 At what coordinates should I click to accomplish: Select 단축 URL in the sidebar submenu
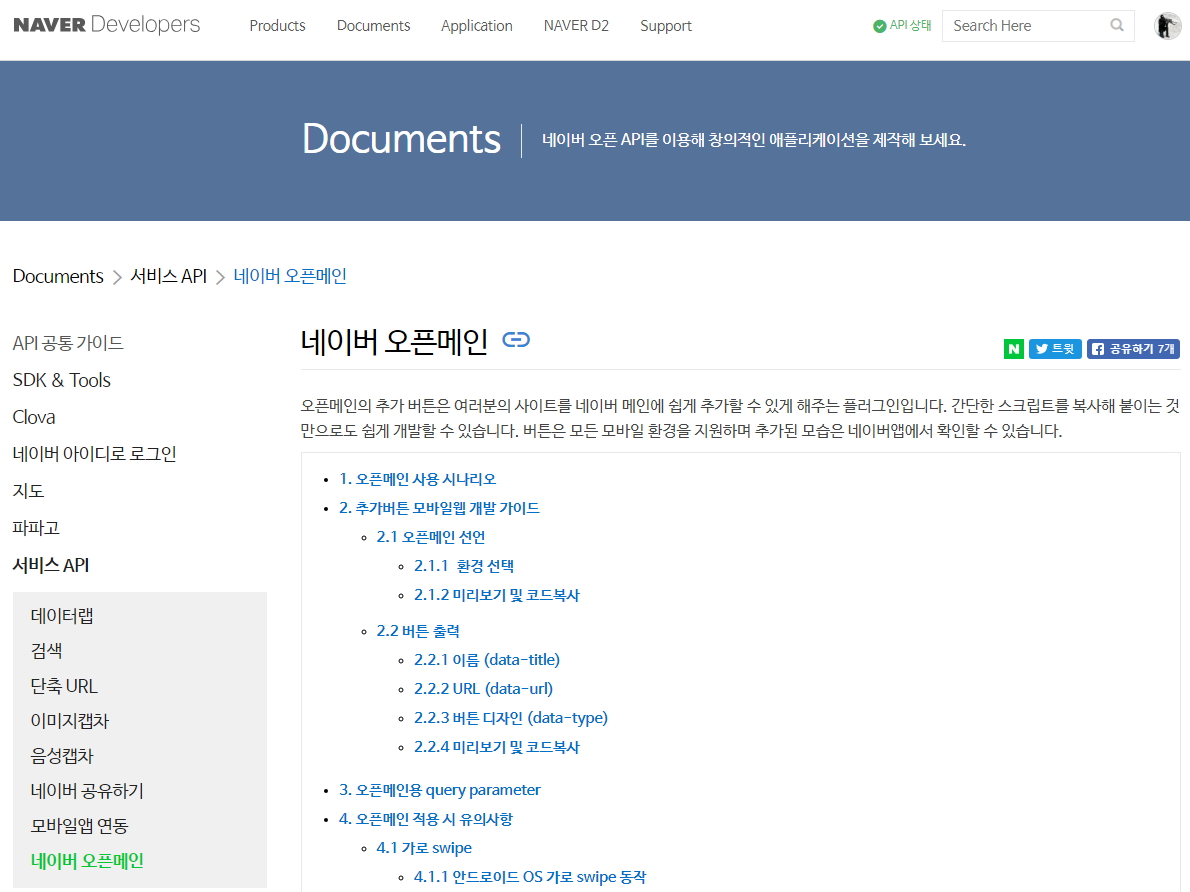point(65,686)
